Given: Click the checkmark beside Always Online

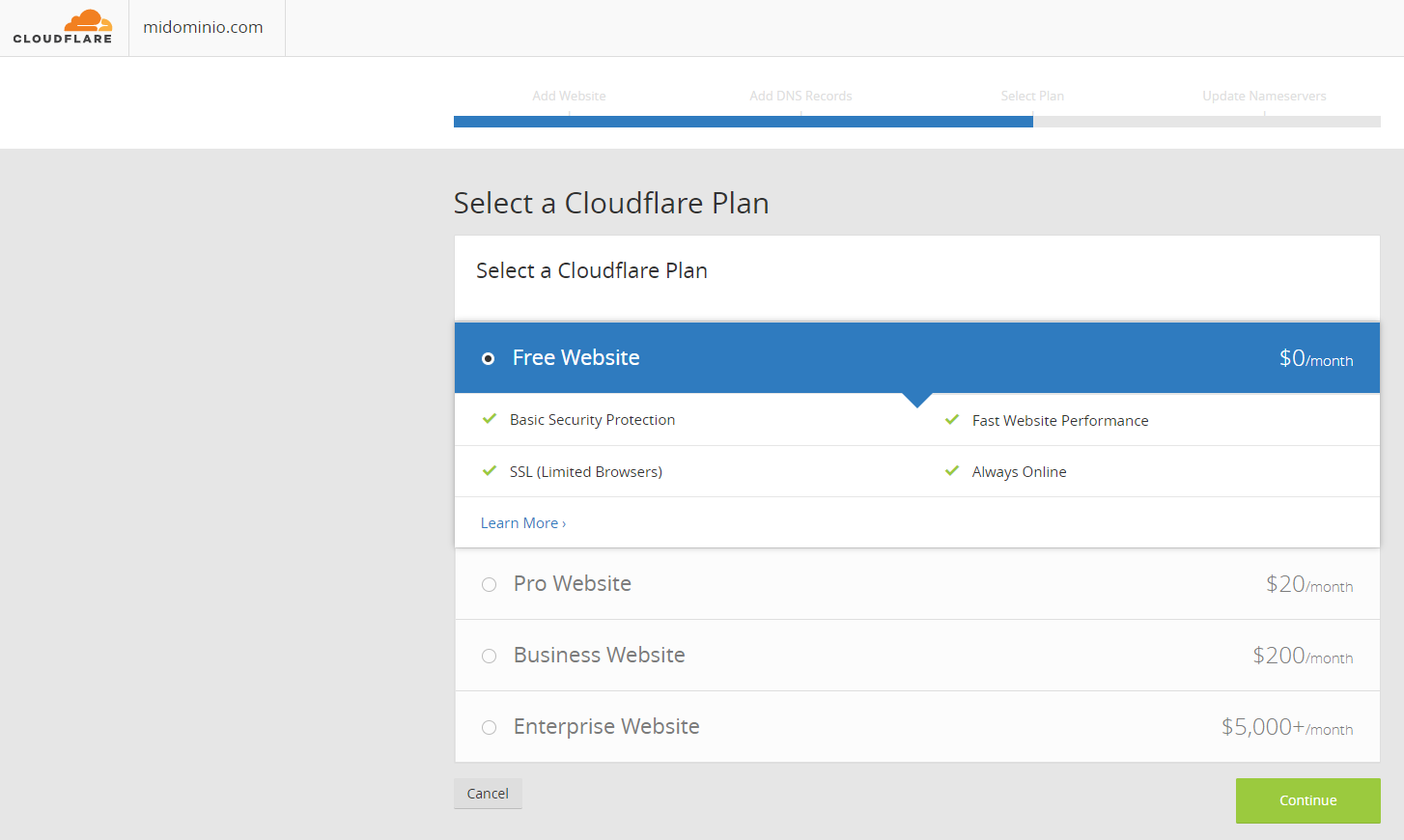Looking at the screenshot, I should pyautogui.click(x=952, y=471).
